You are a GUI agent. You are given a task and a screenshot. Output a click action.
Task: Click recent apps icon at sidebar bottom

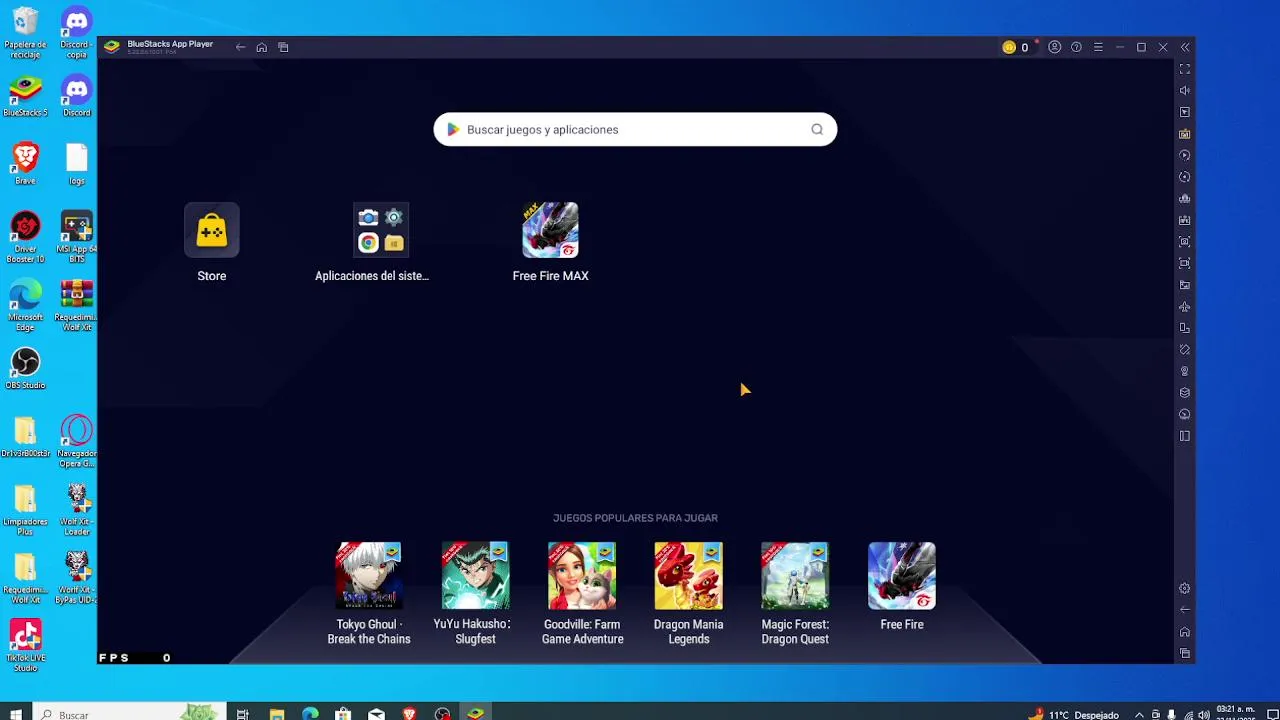point(1185,653)
